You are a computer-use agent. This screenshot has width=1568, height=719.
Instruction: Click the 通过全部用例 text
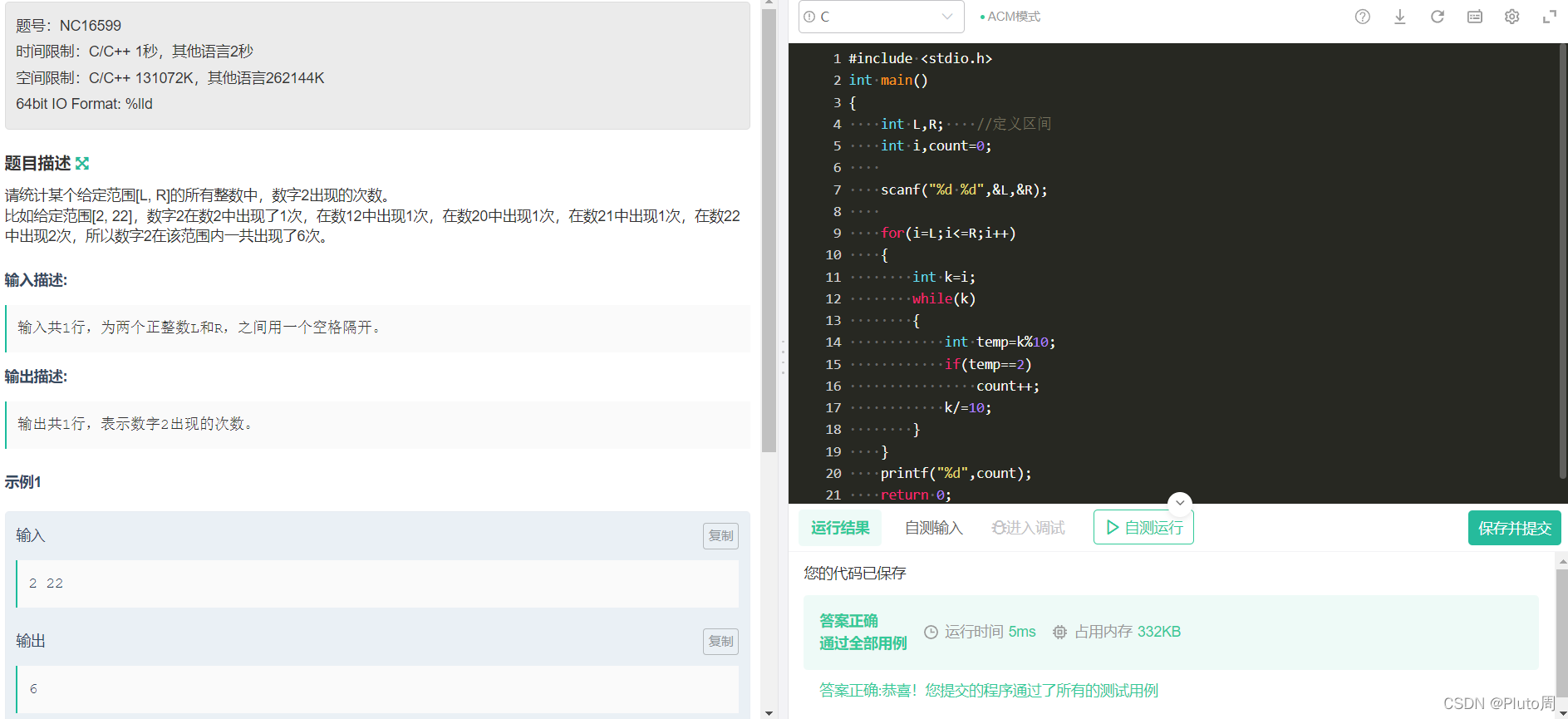pos(863,643)
